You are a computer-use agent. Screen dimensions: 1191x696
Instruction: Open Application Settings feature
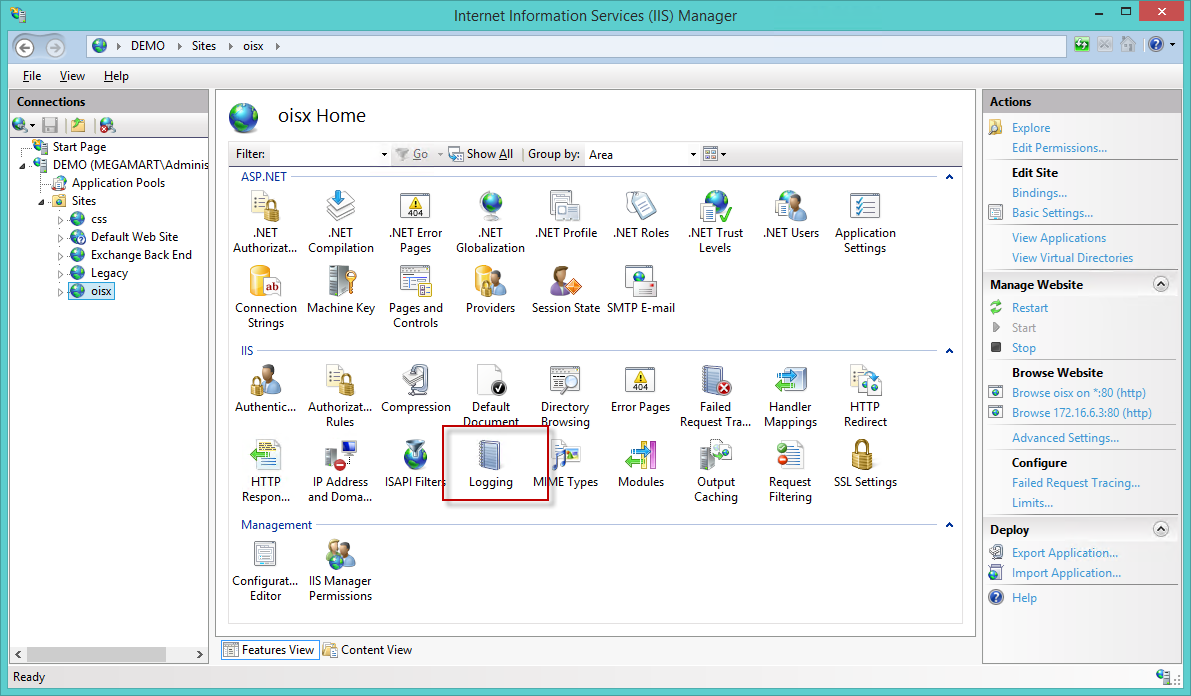pos(865,222)
